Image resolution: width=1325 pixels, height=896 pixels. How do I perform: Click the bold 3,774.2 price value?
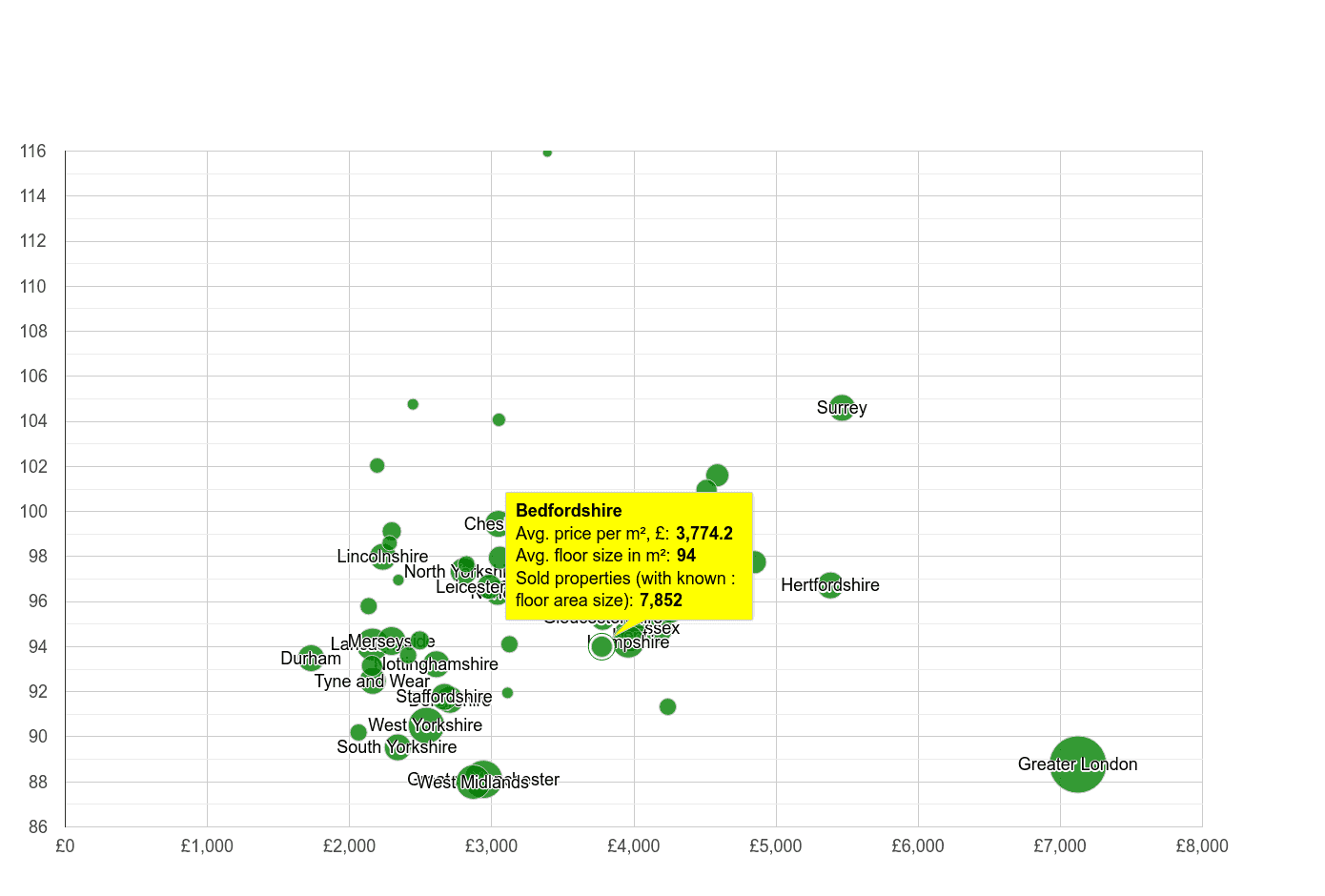coord(704,533)
